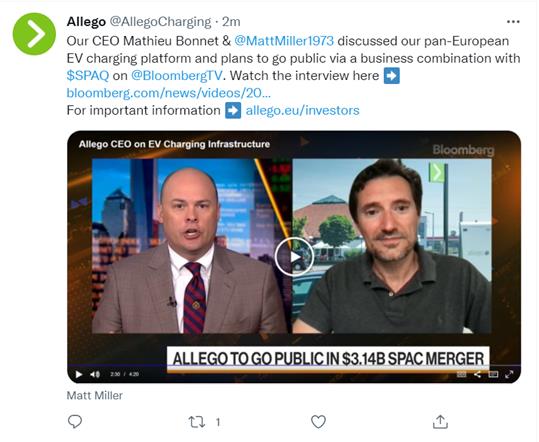This screenshot has height=442, width=539.
Task: Toggle closed captions in the video player
Action: click(461, 374)
